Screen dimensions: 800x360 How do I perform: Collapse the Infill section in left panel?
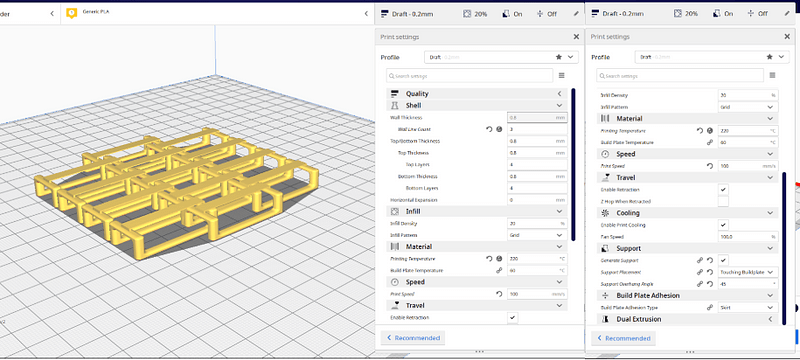click(x=477, y=211)
